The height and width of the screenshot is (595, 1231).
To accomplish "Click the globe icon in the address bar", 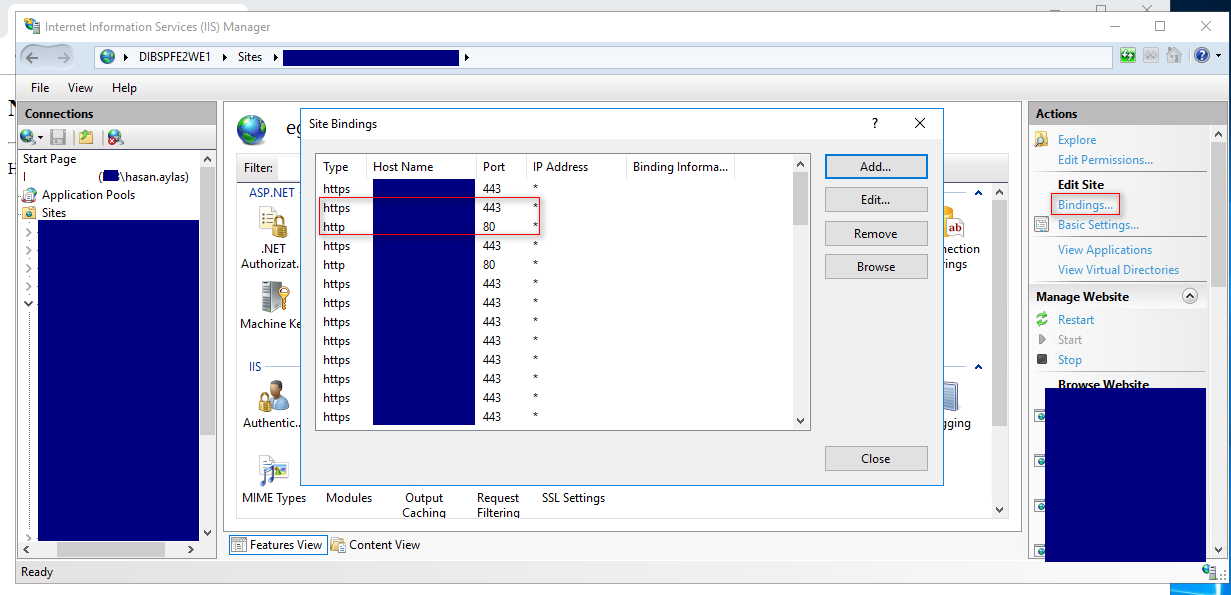I will pyautogui.click(x=107, y=57).
